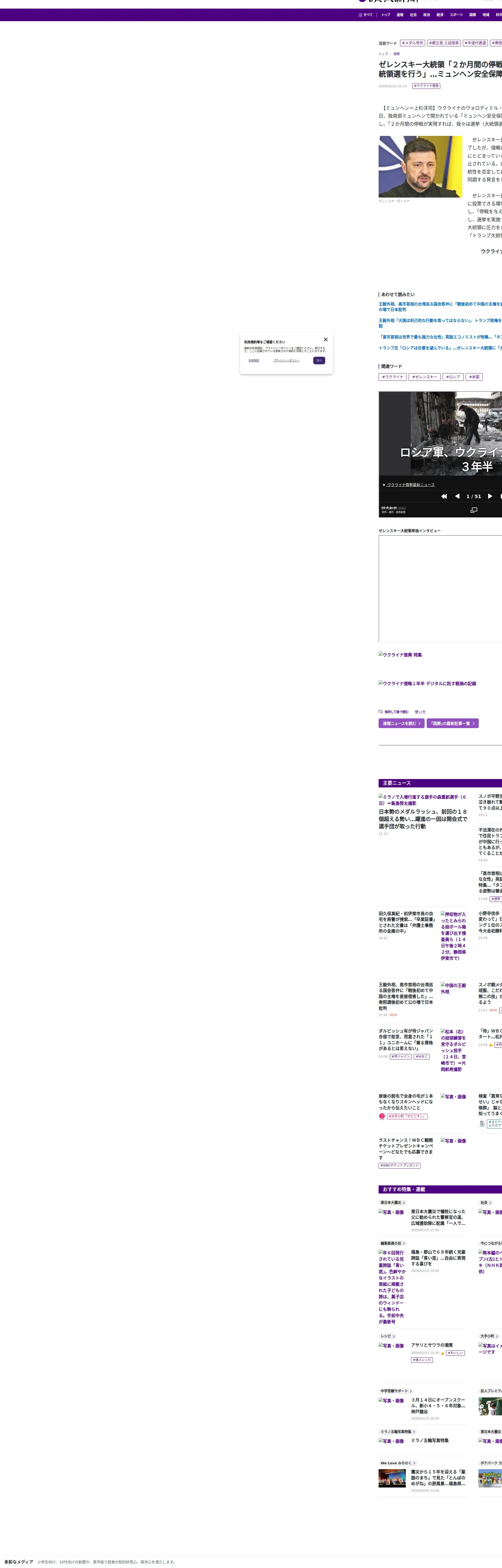This screenshot has height=1568, width=502.
Task: Click the 次へ button in popup
Action: (319, 360)
